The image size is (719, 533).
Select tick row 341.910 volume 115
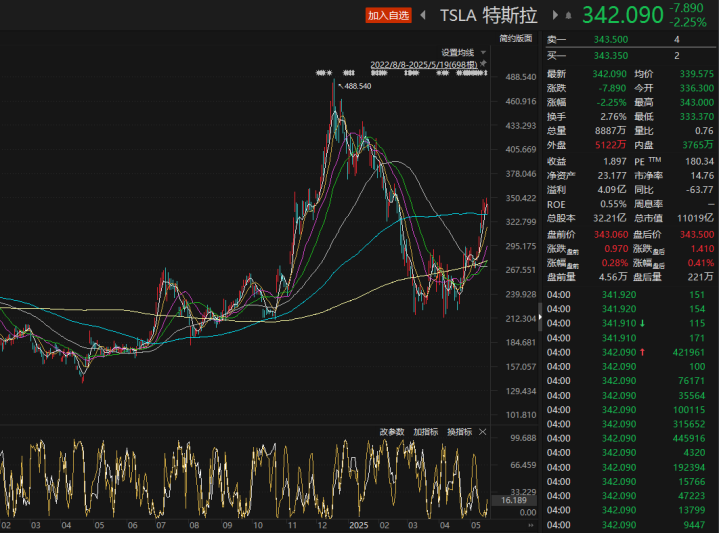click(628, 323)
